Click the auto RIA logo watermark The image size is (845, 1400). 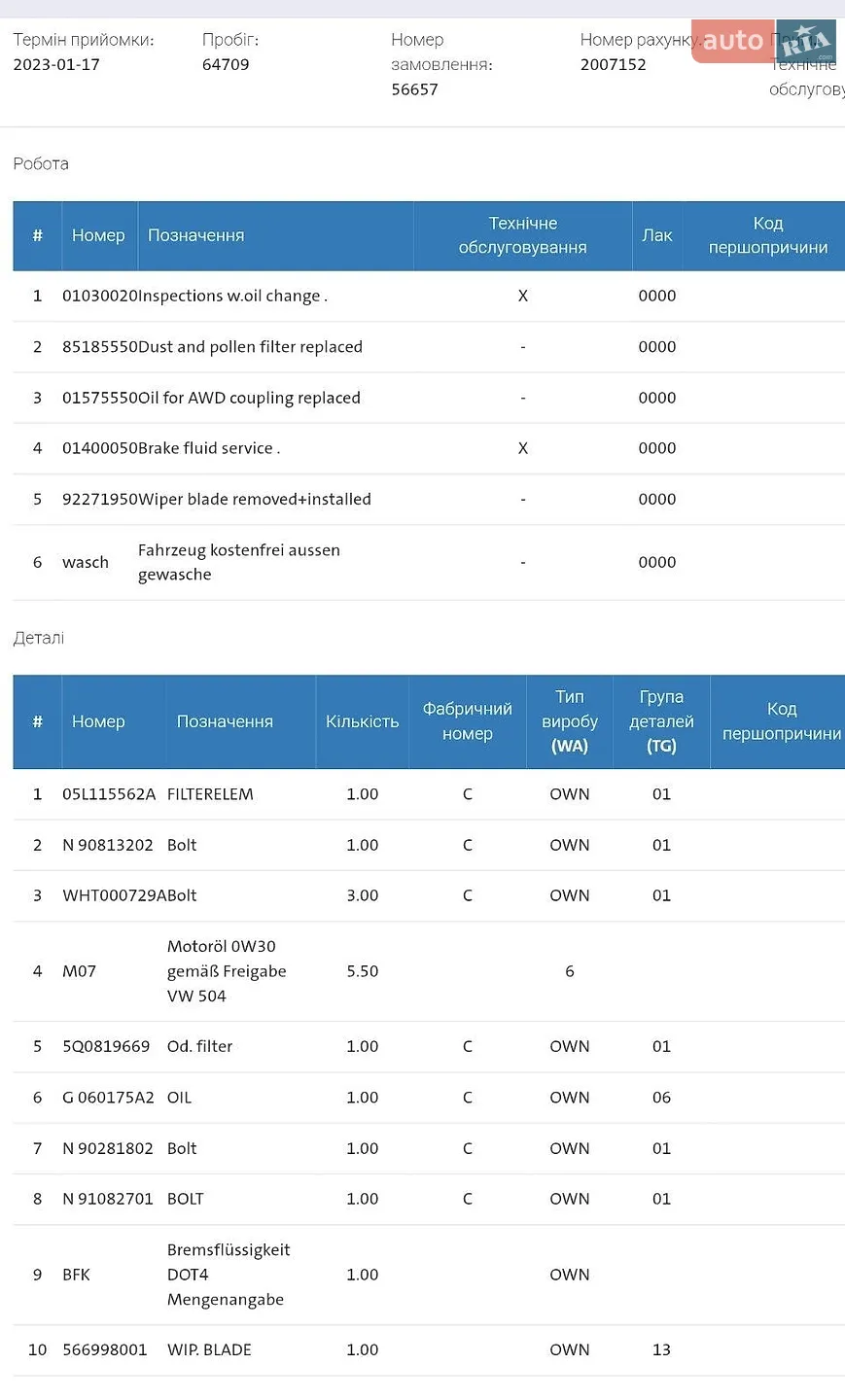click(x=764, y=41)
